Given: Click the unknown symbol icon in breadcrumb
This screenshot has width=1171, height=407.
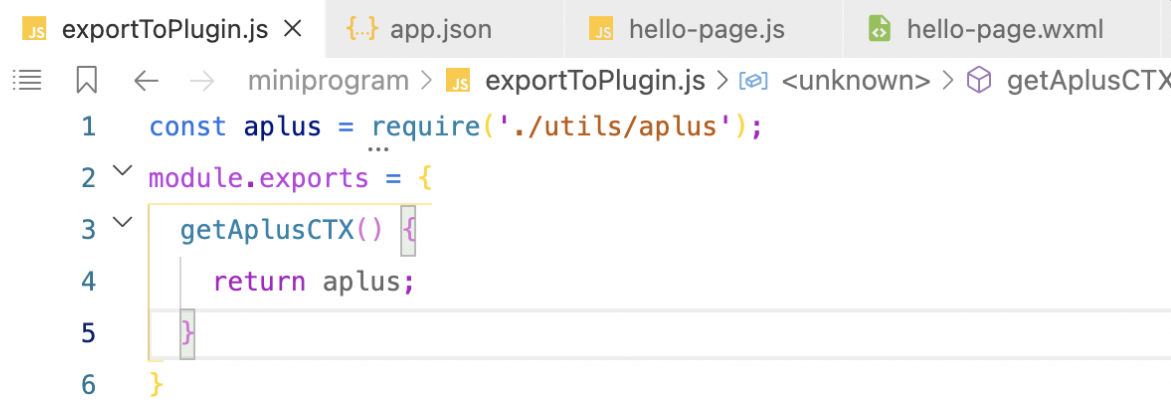Looking at the screenshot, I should 752,80.
